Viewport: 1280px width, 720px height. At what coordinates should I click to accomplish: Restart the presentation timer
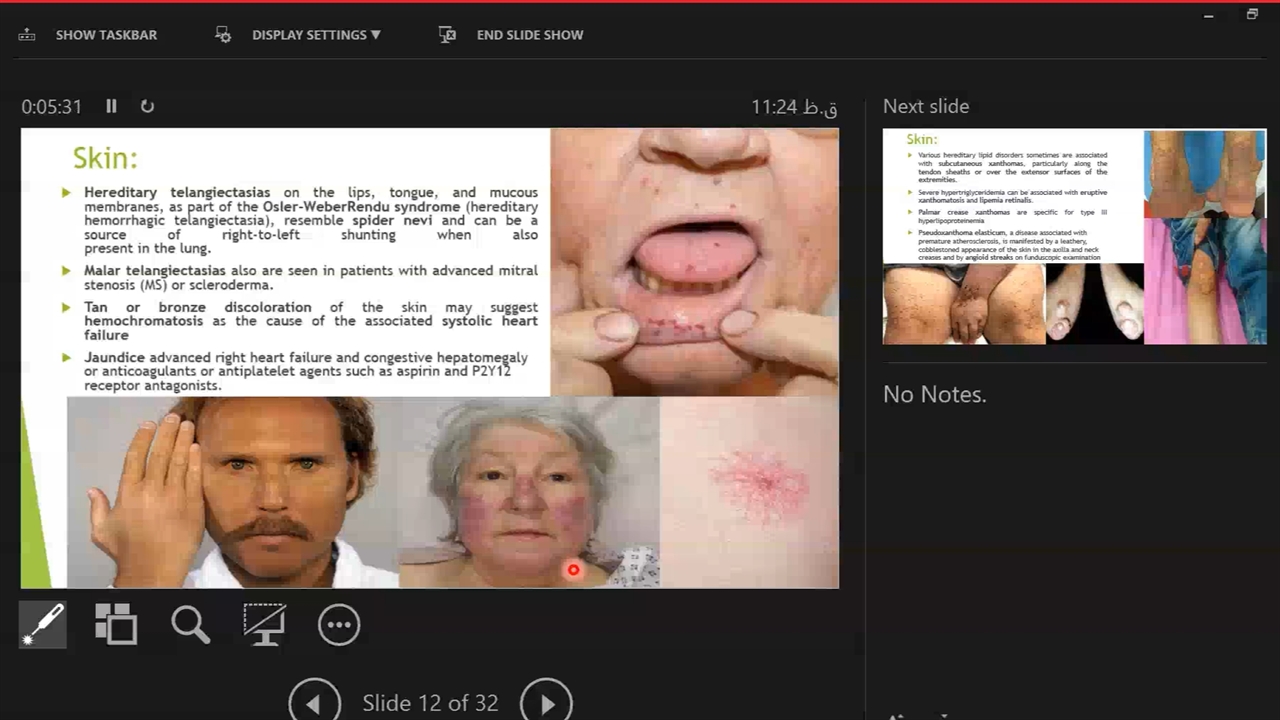[147, 106]
